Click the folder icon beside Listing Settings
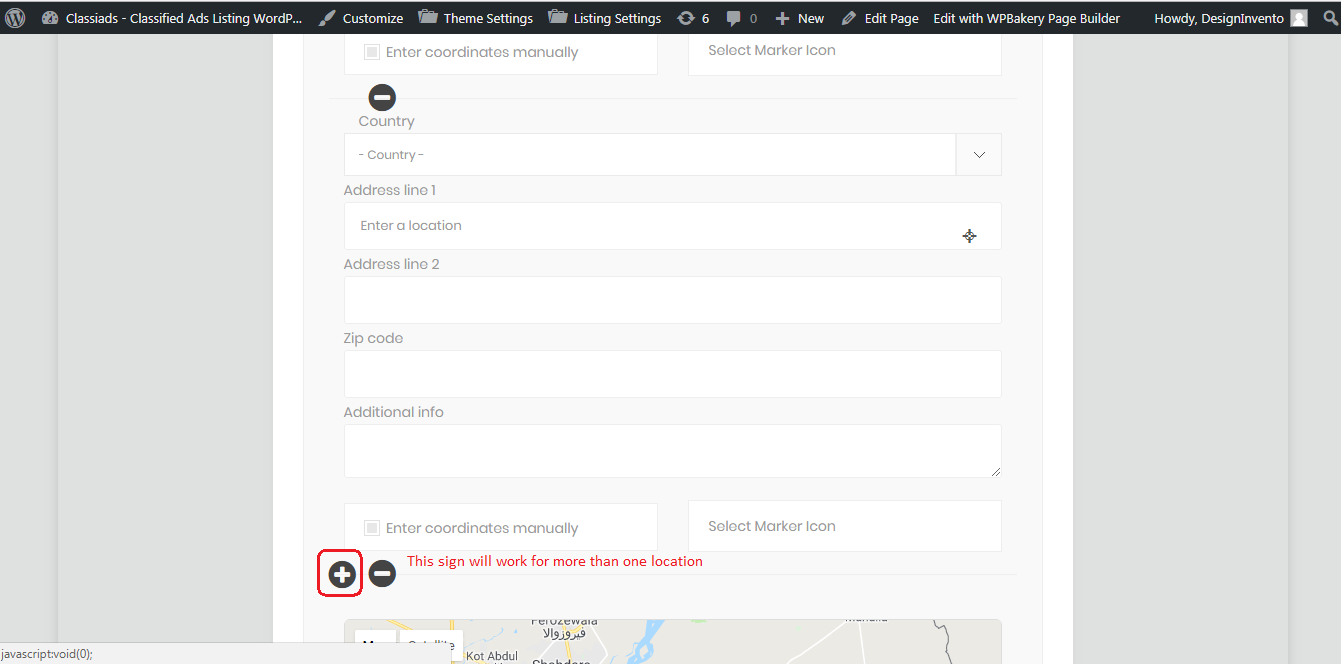 [x=557, y=17]
